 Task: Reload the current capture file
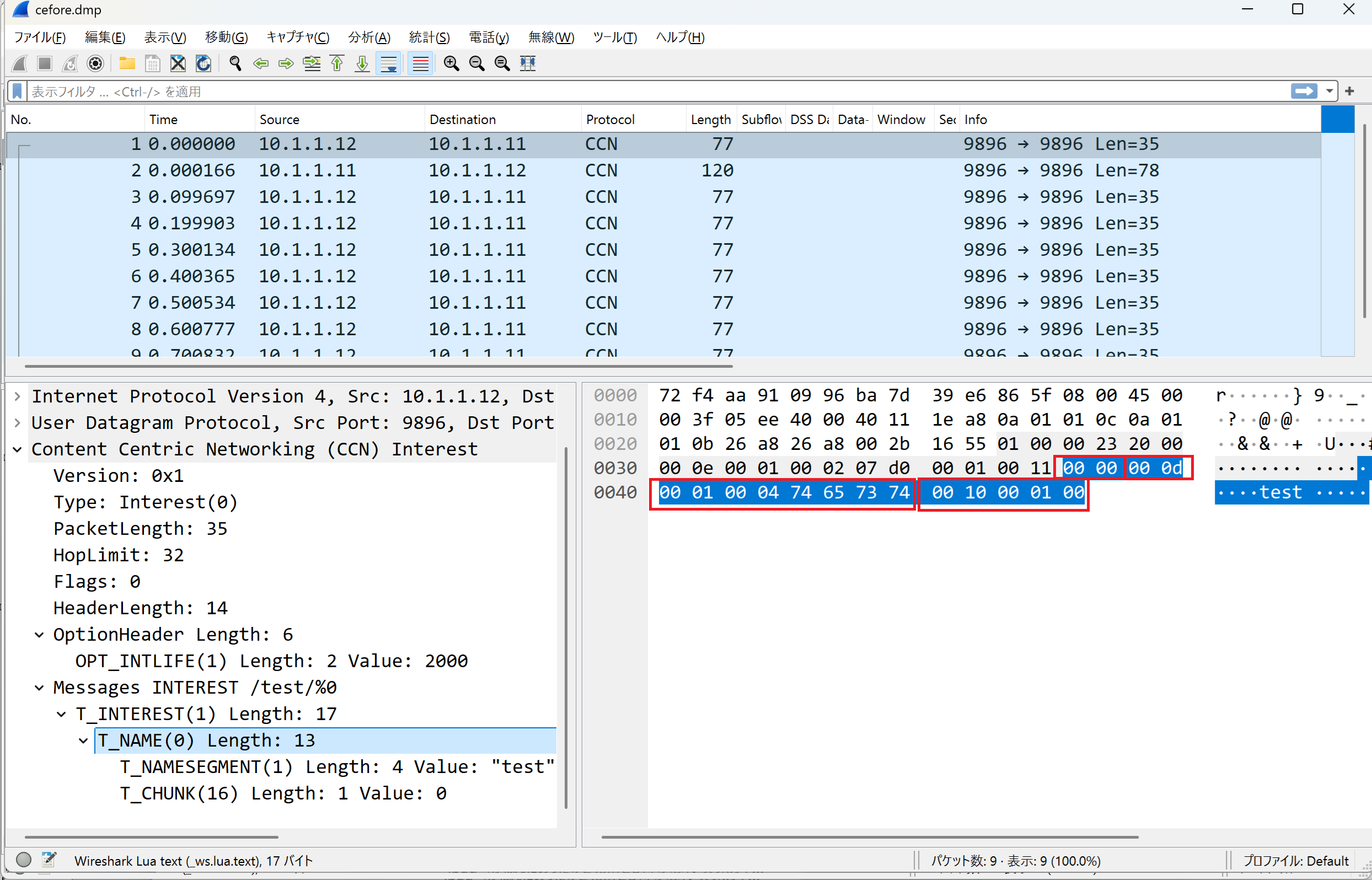(203, 63)
